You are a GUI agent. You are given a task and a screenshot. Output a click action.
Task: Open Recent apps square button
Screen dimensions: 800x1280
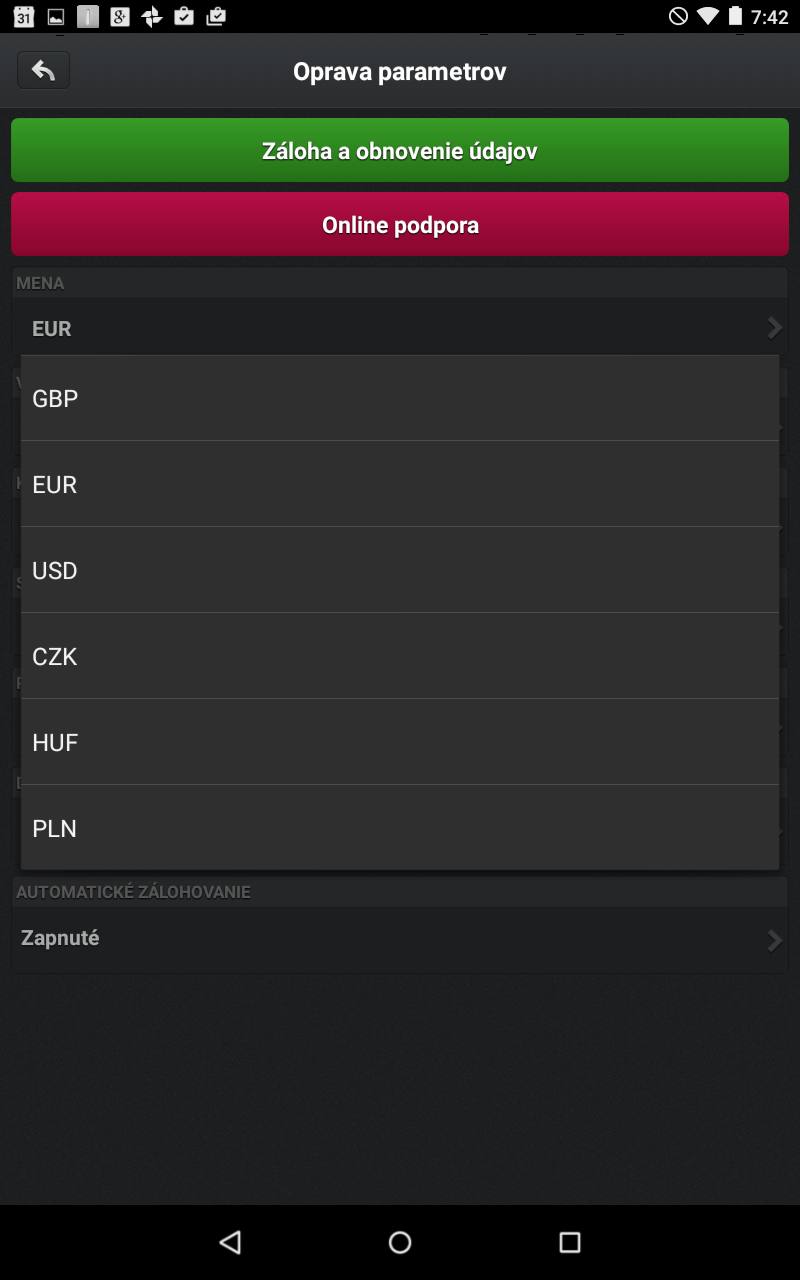570,1242
